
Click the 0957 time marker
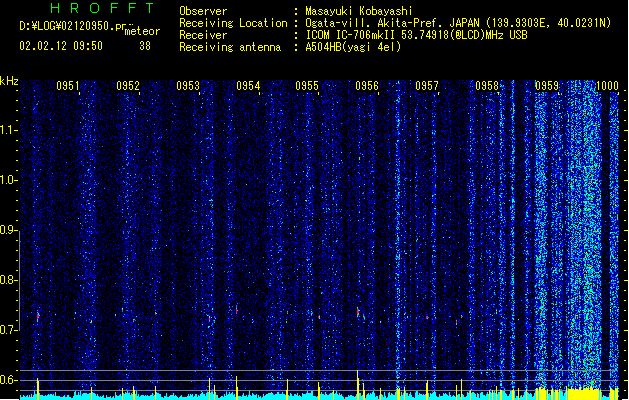[427, 86]
